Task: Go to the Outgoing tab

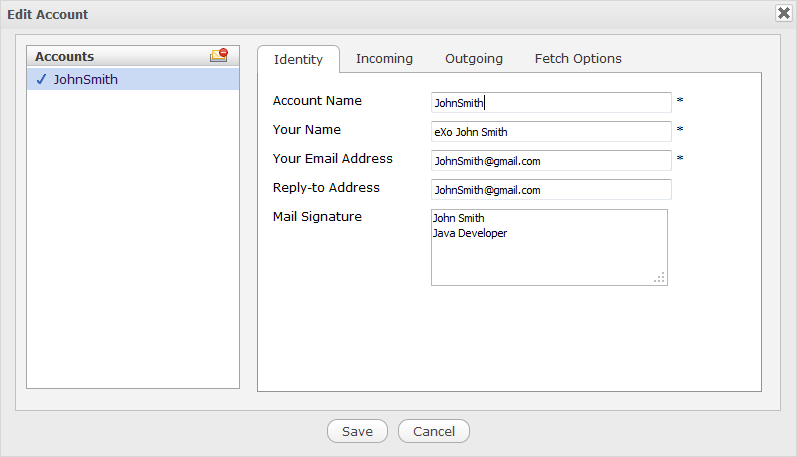Action: (474, 59)
